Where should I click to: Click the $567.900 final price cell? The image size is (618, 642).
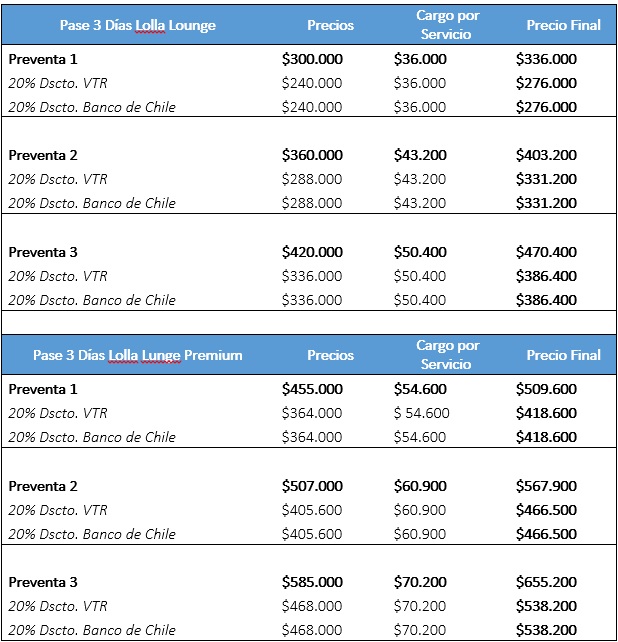click(x=546, y=486)
